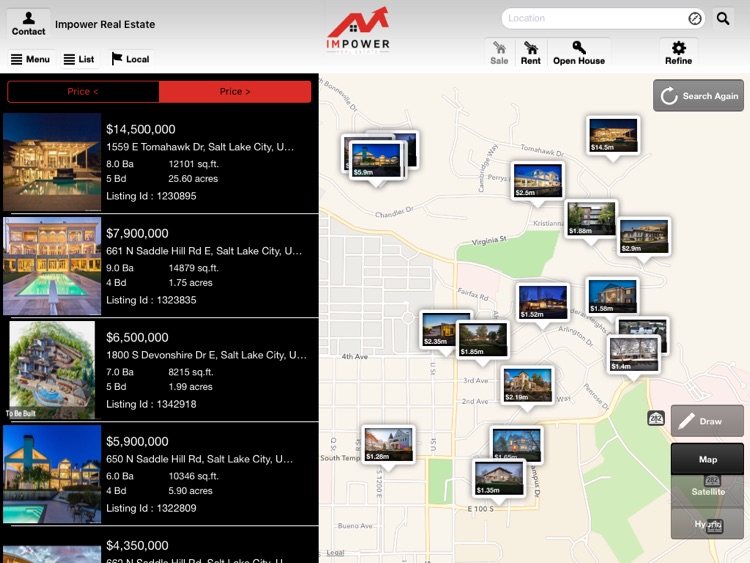The height and width of the screenshot is (563, 750).
Task: Select the 1559 E Tomahawk Dr address
Action: click(200, 147)
